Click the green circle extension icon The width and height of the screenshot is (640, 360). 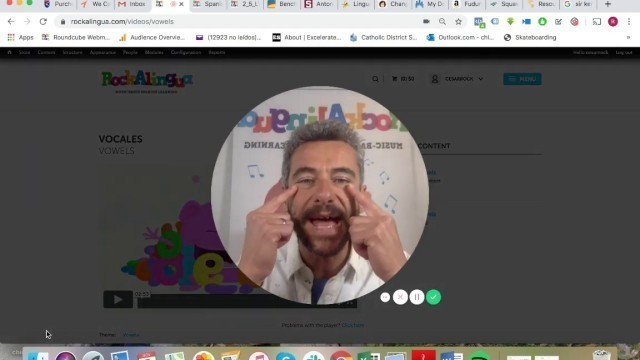[542, 22]
